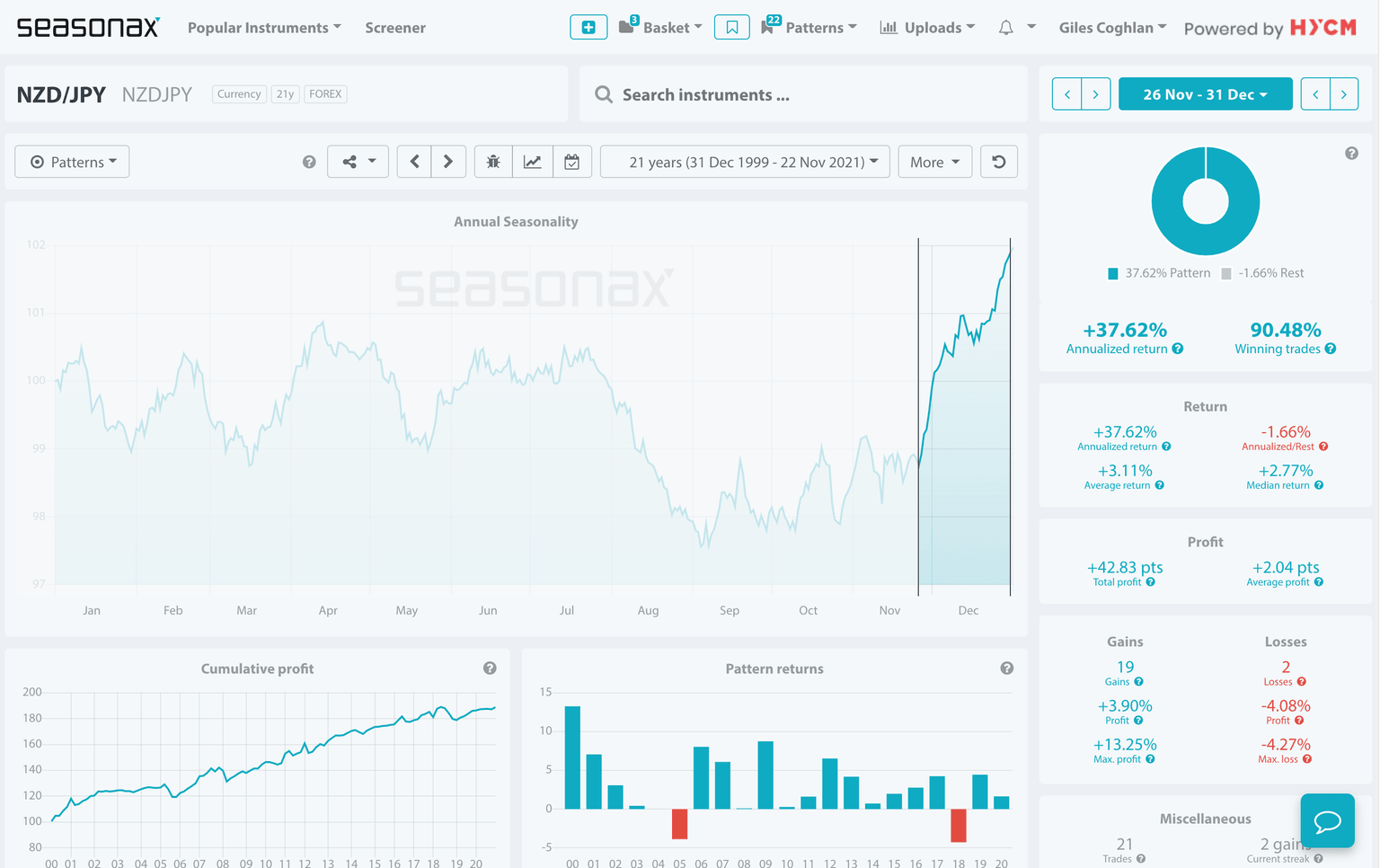Focus the Search instruments field

(803, 94)
